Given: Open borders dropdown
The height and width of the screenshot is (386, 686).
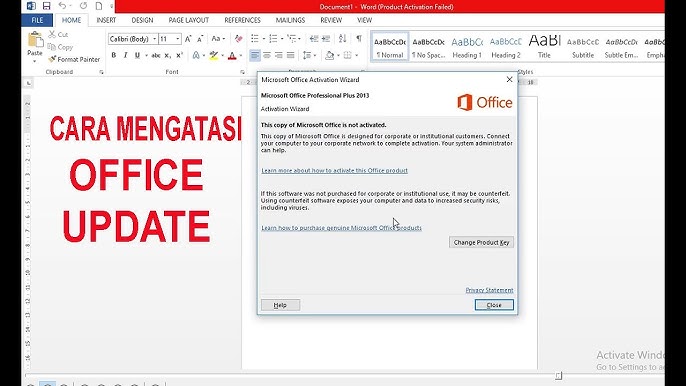Looking at the screenshot, I should click(356, 56).
